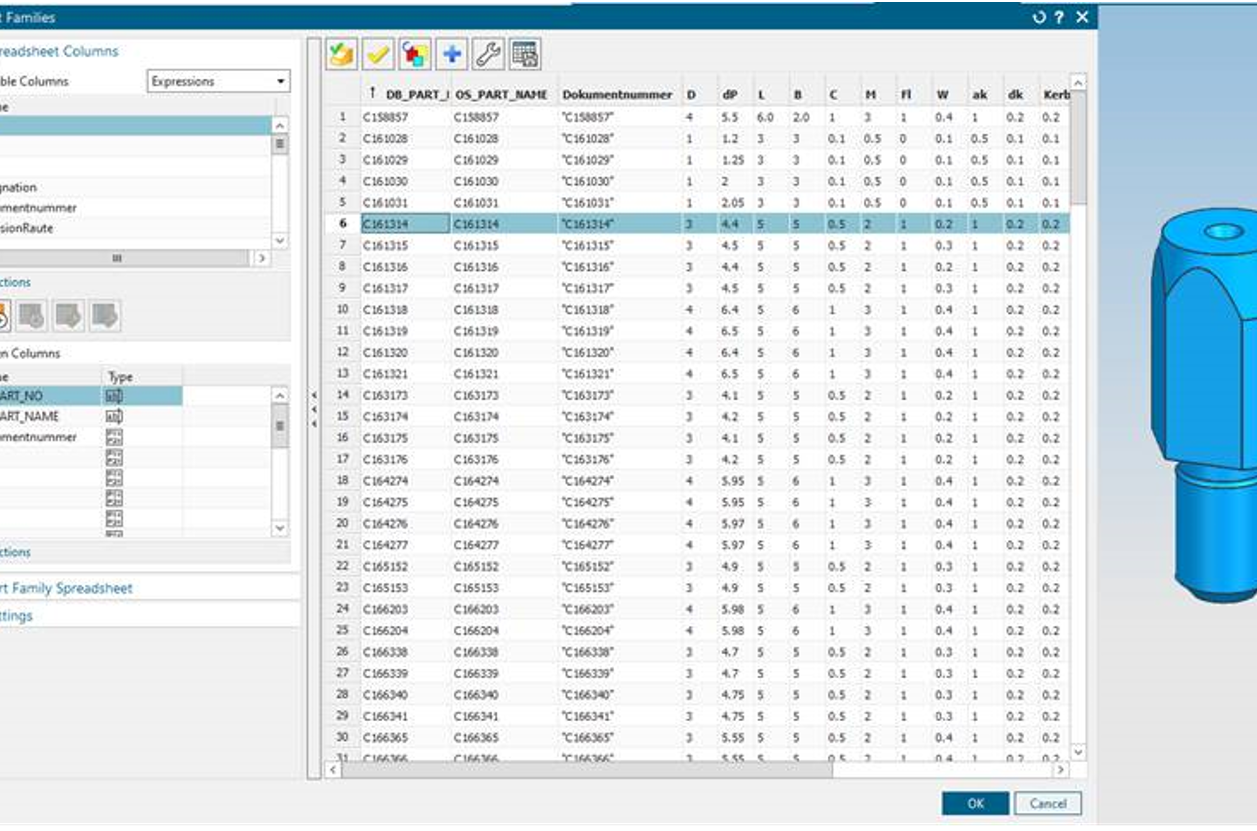Viewport: 1257px width, 831px height.
Task: Click the wrench icon in spreadsheet toolbar
Action: click(x=488, y=55)
